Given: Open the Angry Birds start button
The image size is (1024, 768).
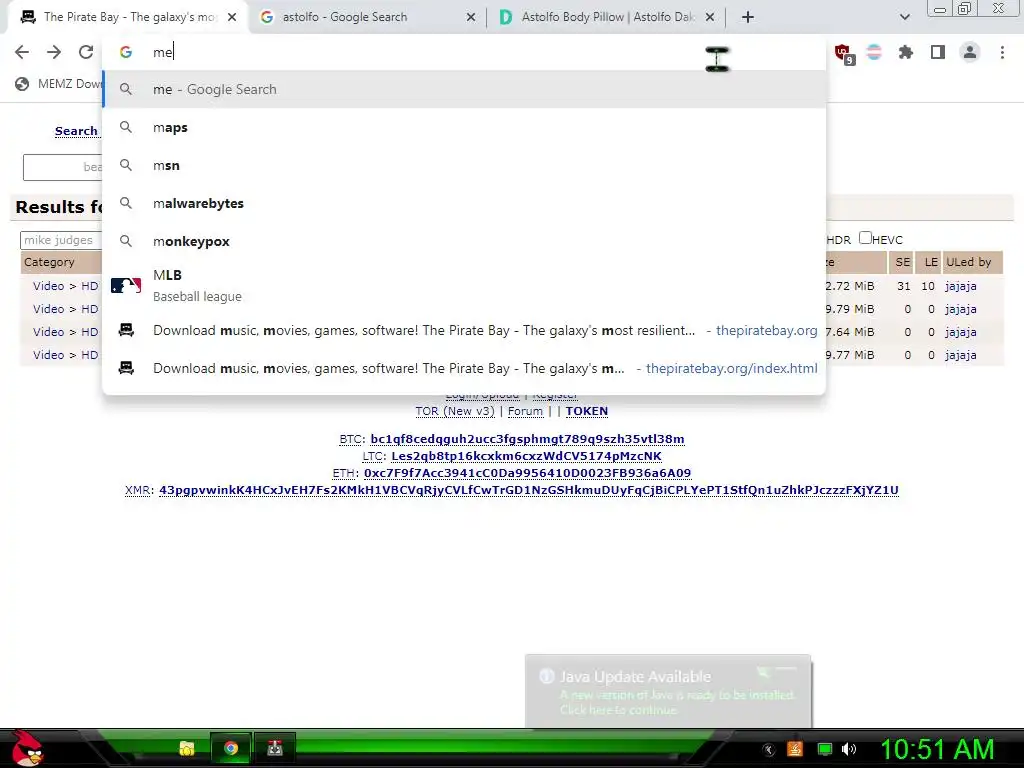Looking at the screenshot, I should pyautogui.click(x=26, y=748).
